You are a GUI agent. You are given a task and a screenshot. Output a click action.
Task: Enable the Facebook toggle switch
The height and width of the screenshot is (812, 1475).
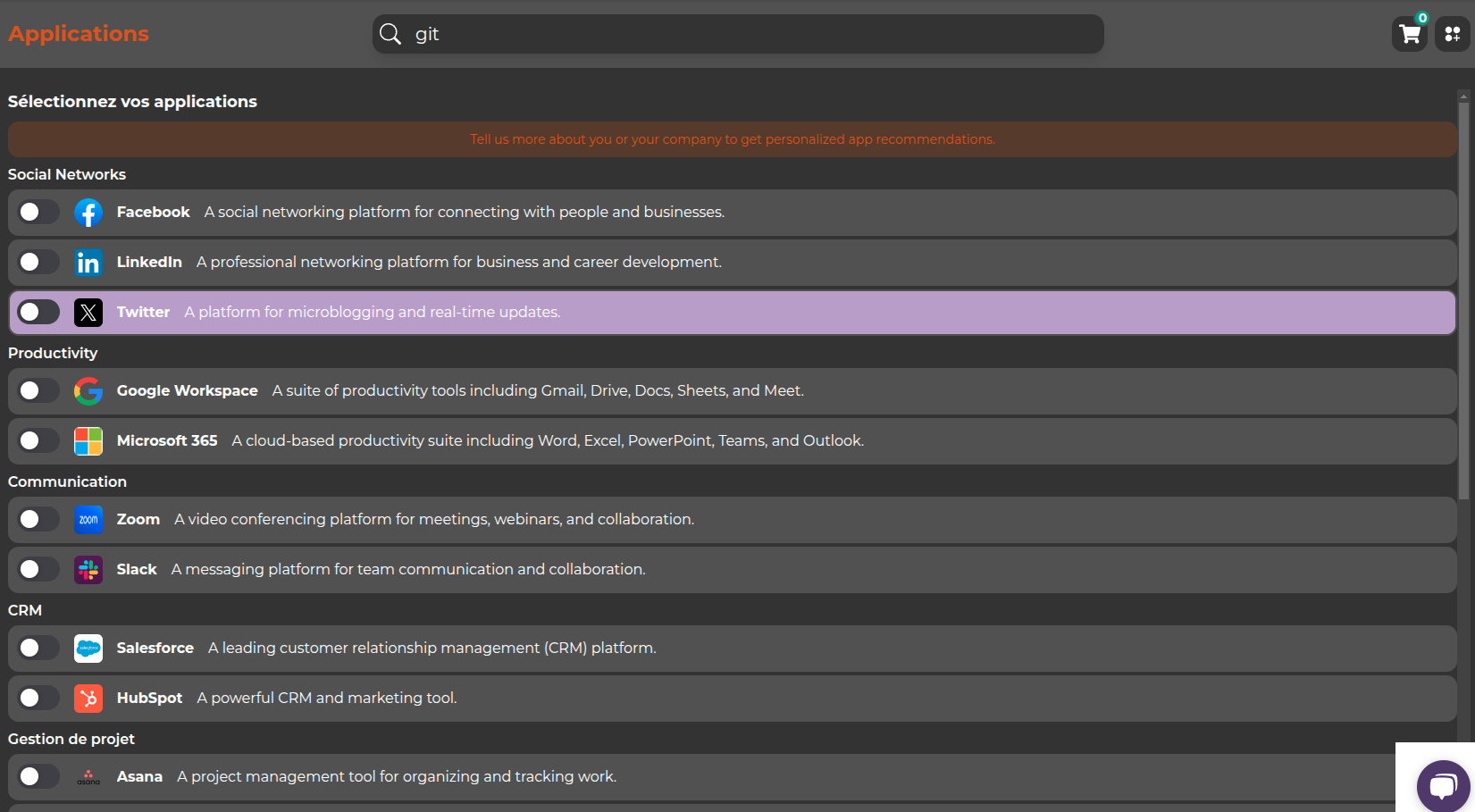click(x=38, y=213)
